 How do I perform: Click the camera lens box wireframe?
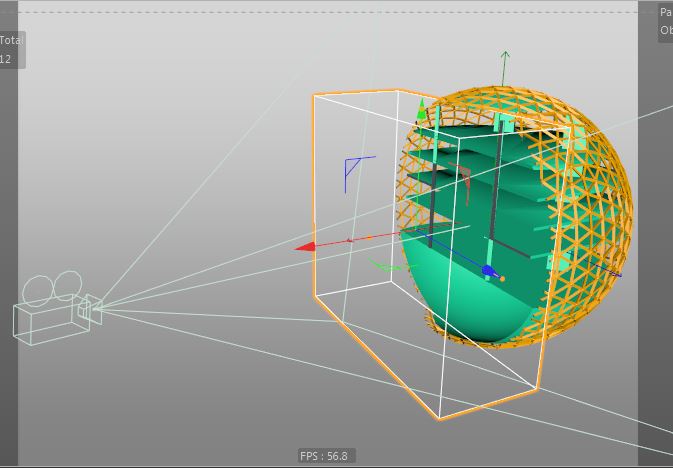[90, 309]
